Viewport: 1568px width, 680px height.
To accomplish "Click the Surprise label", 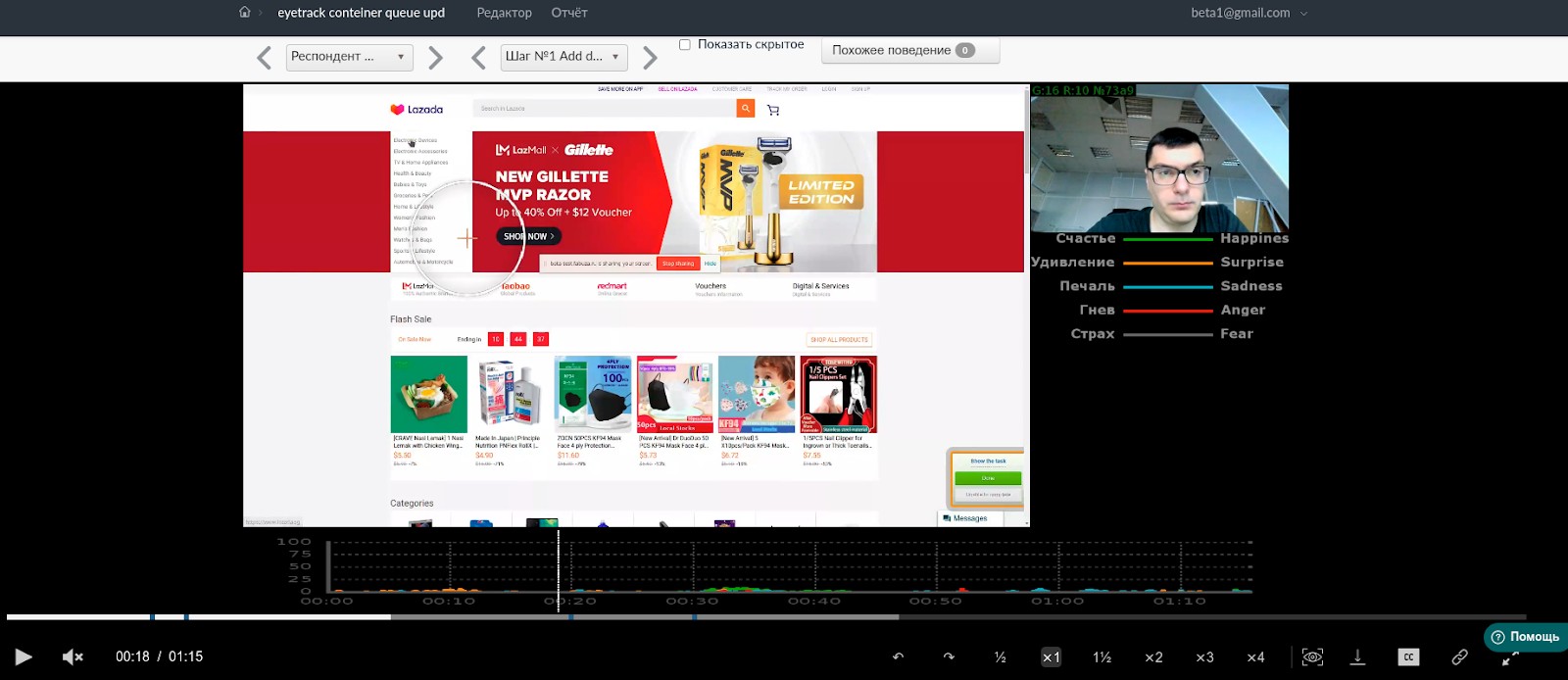I will tap(1251, 263).
